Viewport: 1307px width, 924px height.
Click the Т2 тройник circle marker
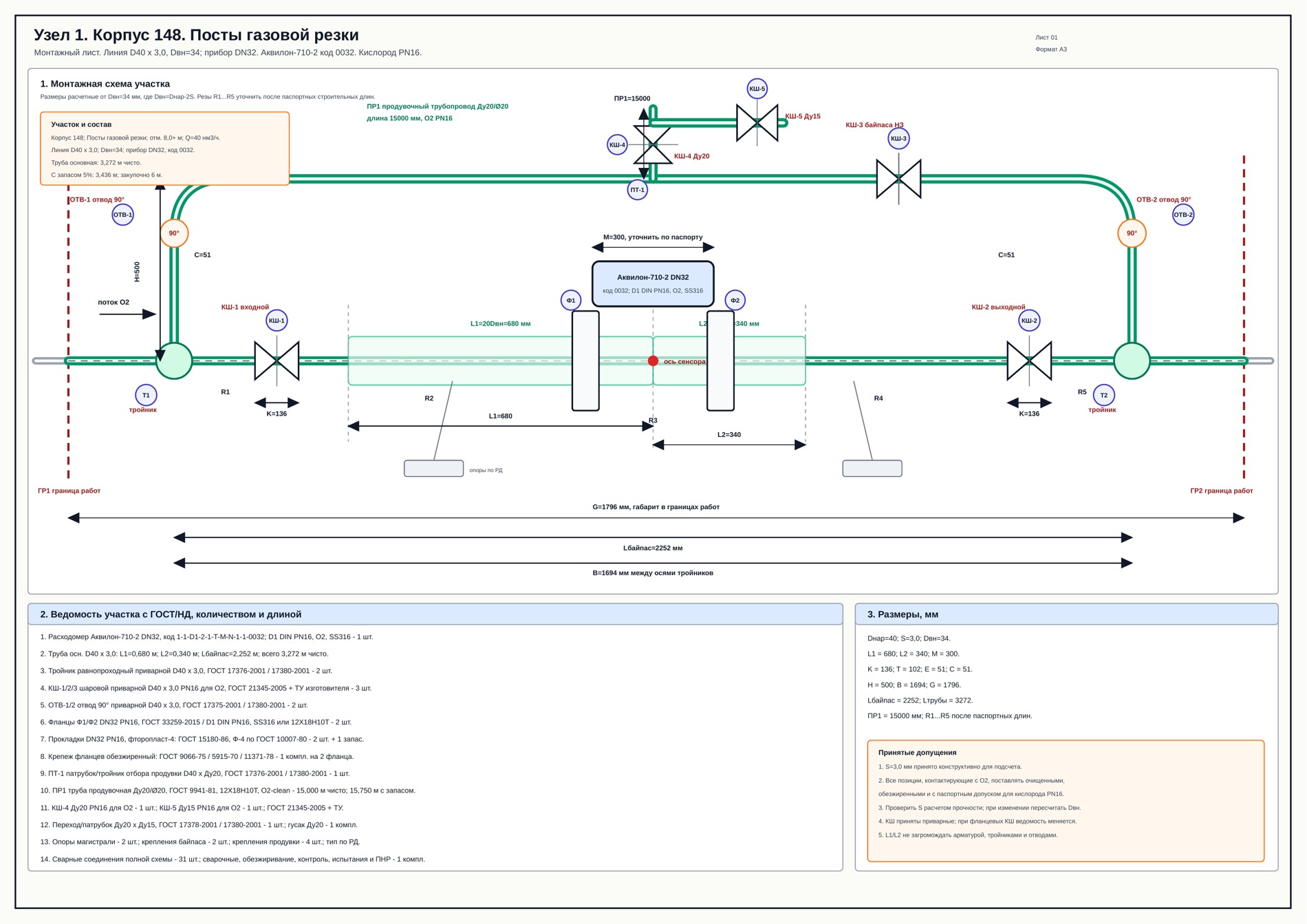click(1103, 395)
